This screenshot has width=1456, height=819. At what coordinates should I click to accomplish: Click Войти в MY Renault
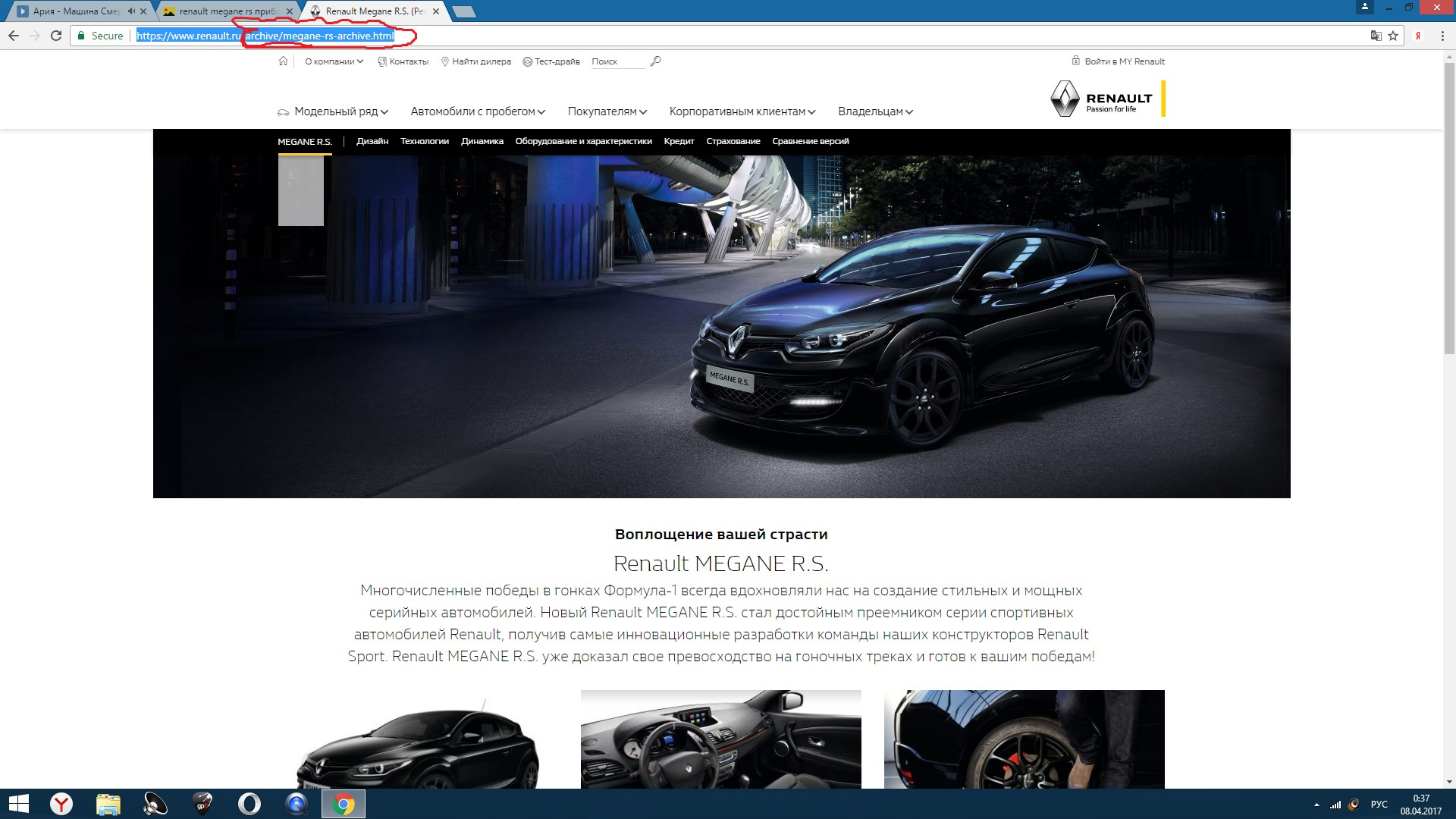point(1118,61)
